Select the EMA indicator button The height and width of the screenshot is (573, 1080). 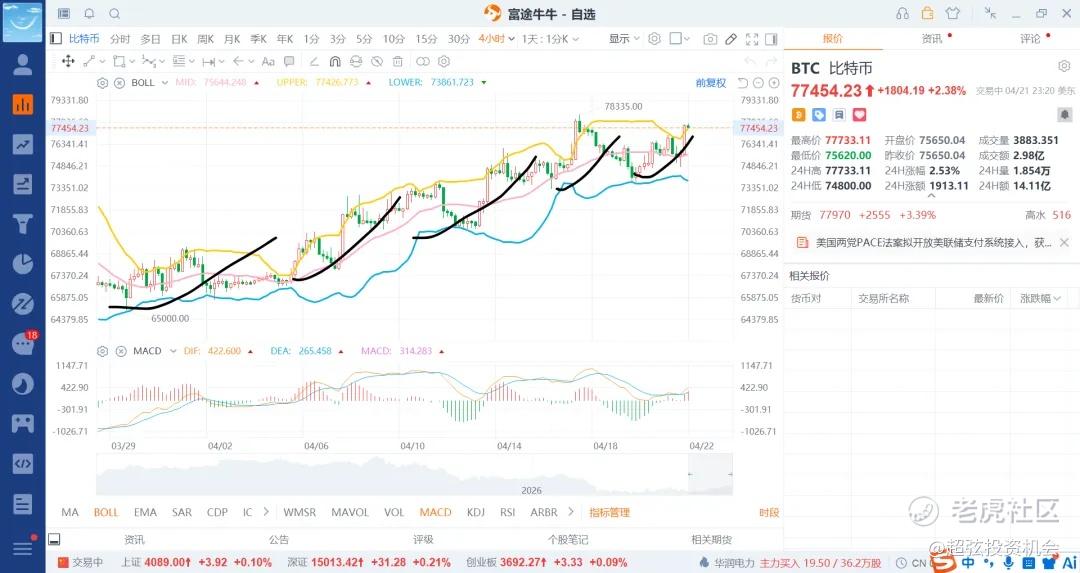tap(145, 512)
